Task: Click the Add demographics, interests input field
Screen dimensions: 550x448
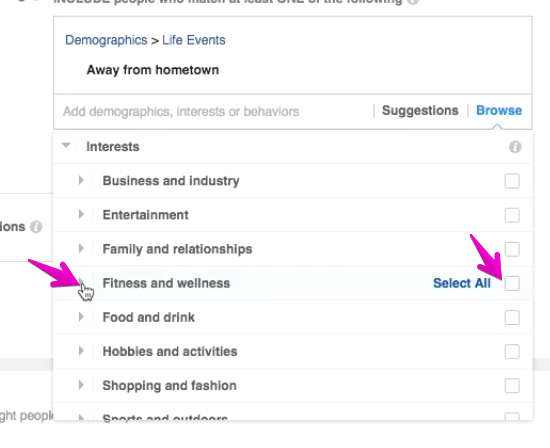Action: (x=213, y=112)
